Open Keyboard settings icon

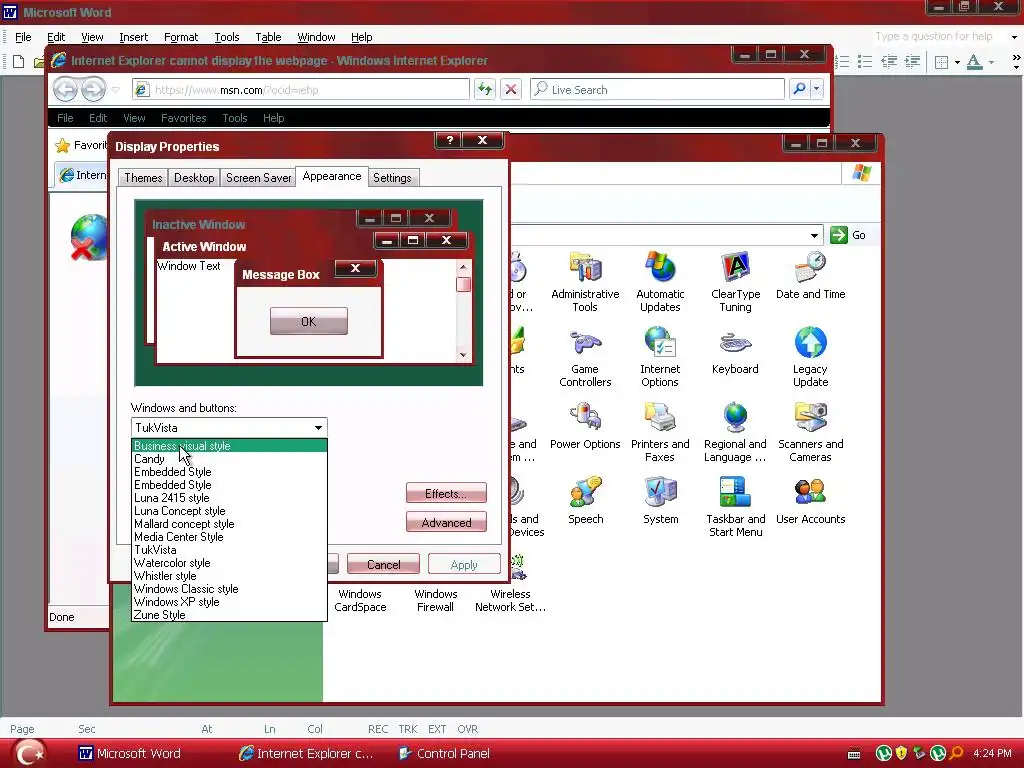[735, 351]
